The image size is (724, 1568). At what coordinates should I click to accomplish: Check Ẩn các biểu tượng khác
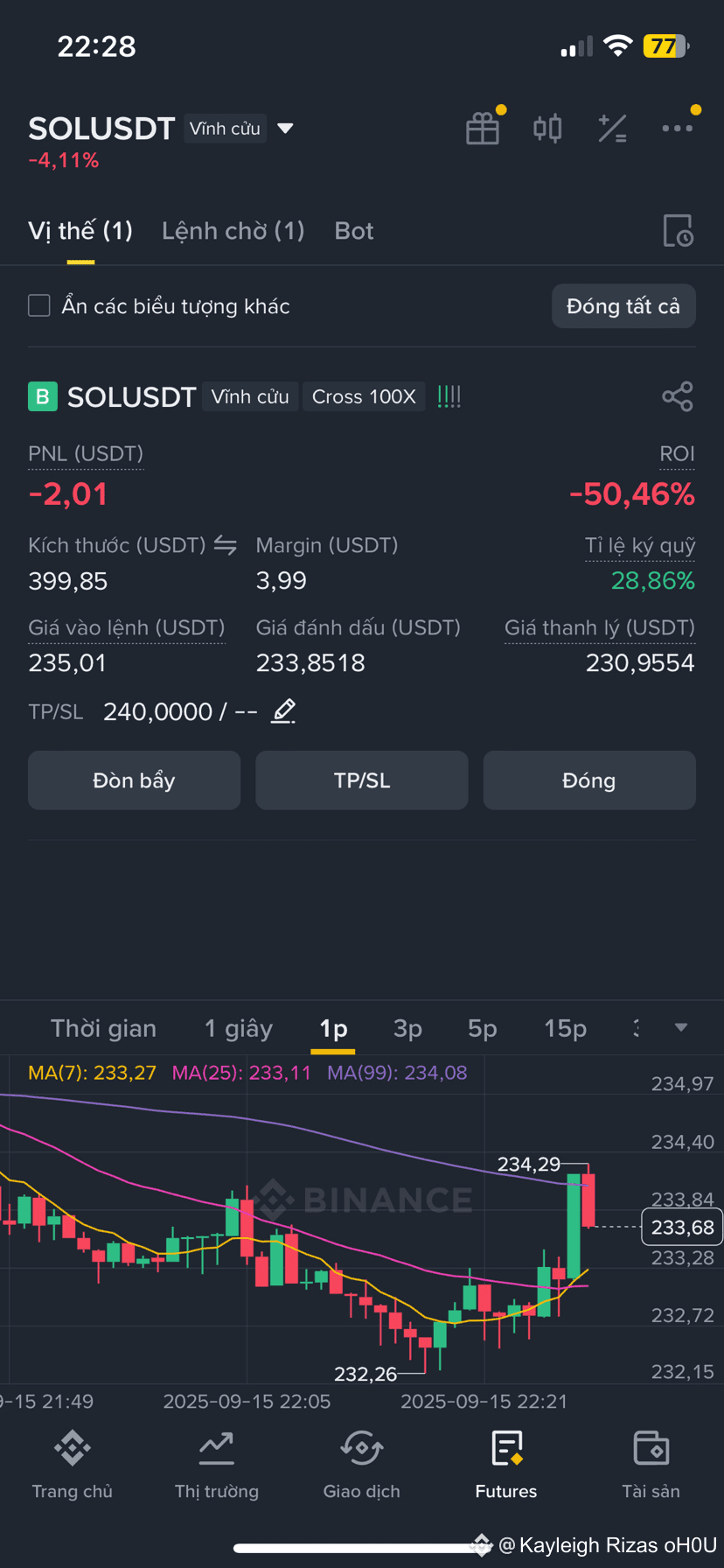click(x=39, y=305)
